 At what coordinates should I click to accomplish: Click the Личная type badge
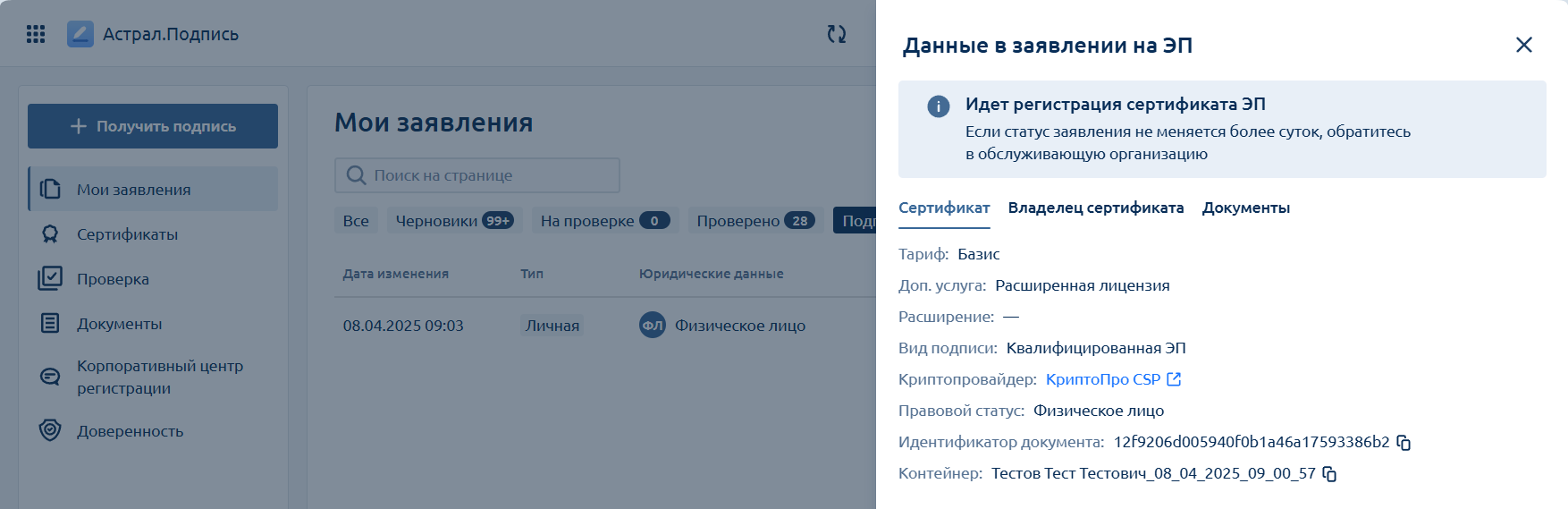(x=552, y=326)
